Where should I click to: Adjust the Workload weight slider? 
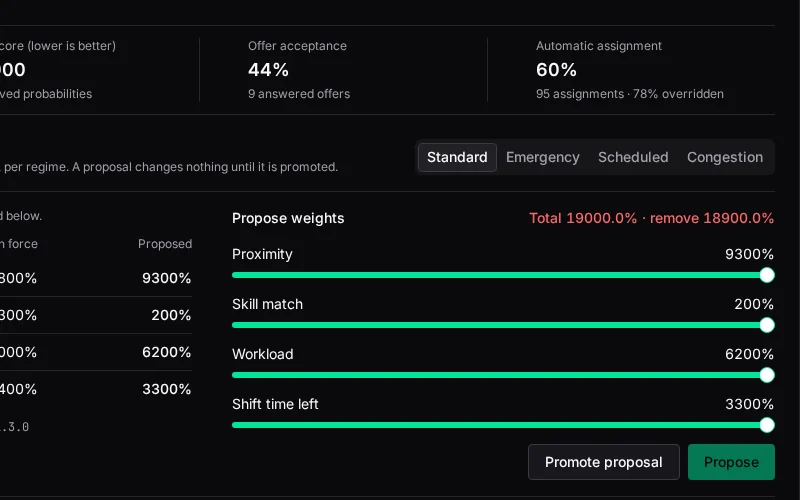tap(503, 375)
